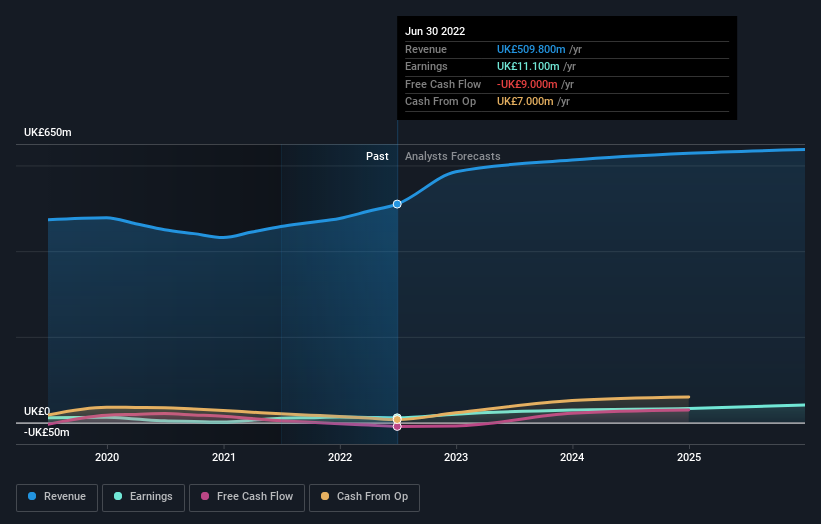Toggle the Revenue legend series
Image resolution: width=821 pixels, height=524 pixels.
[x=57, y=497]
